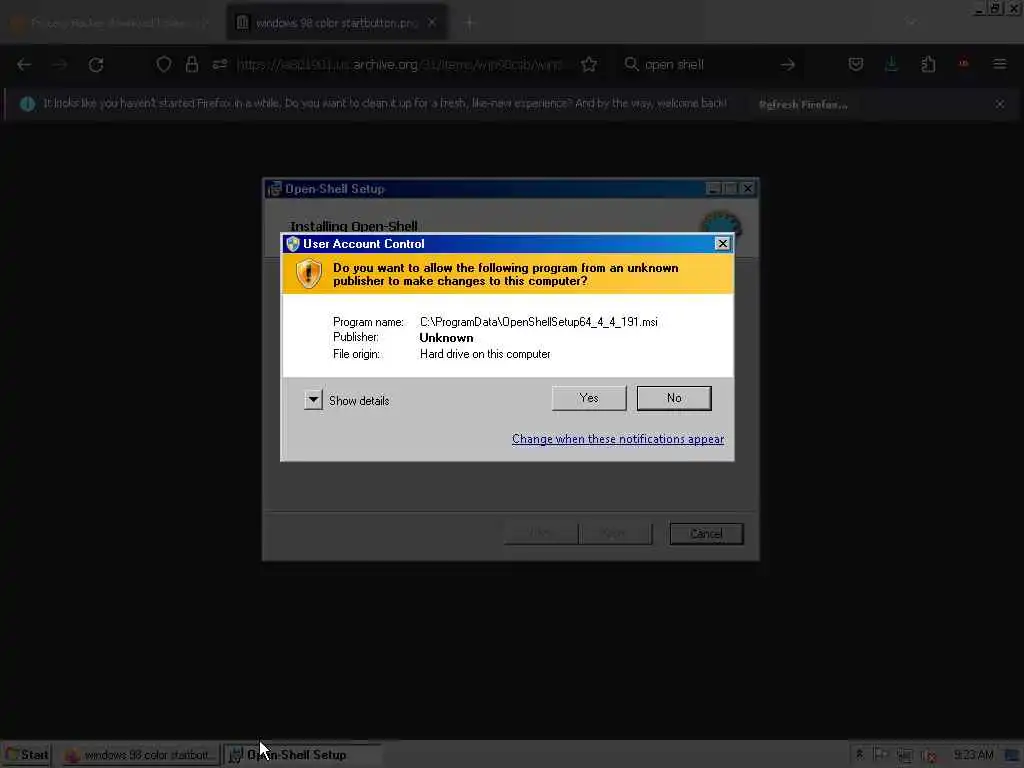Cancel the Open-Shell Setup installer

point(706,534)
